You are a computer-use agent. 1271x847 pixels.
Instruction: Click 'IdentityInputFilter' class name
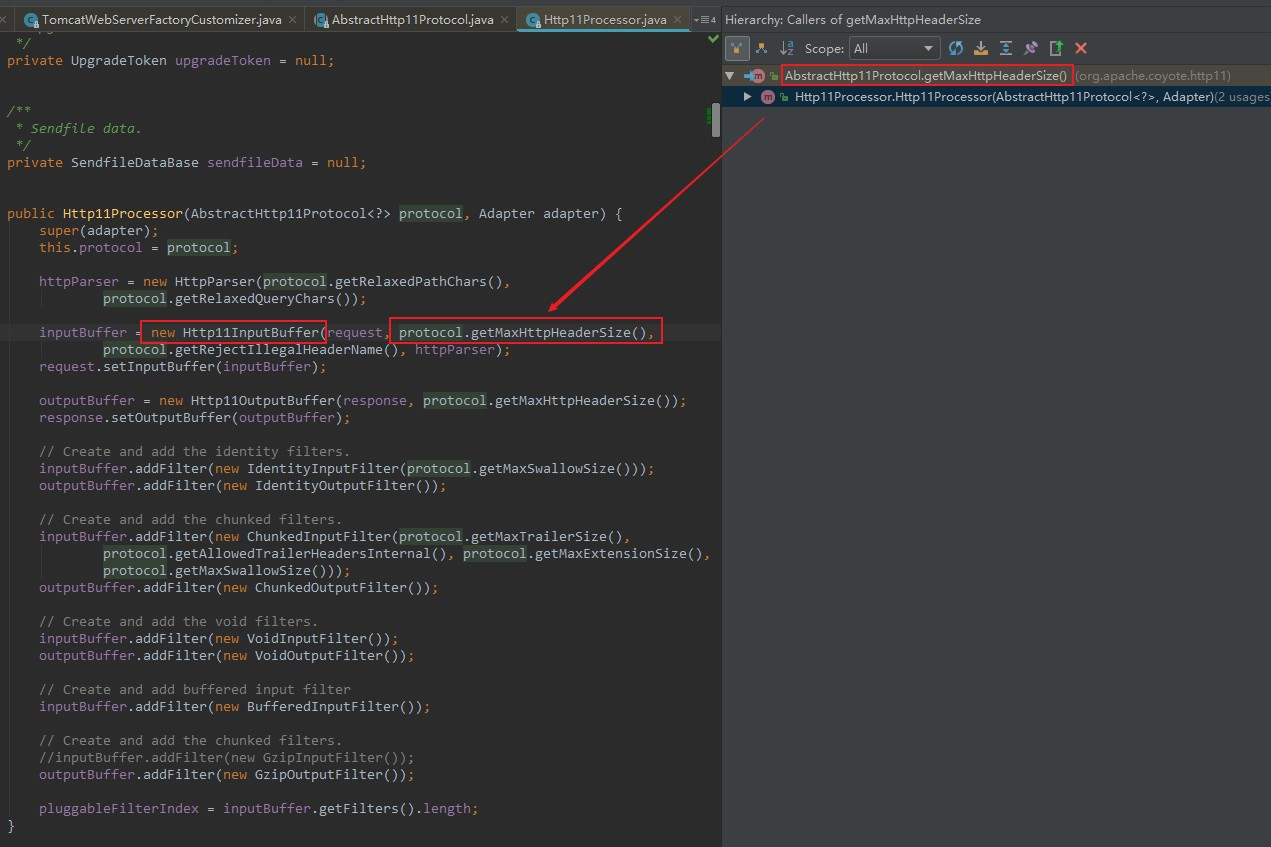323,468
